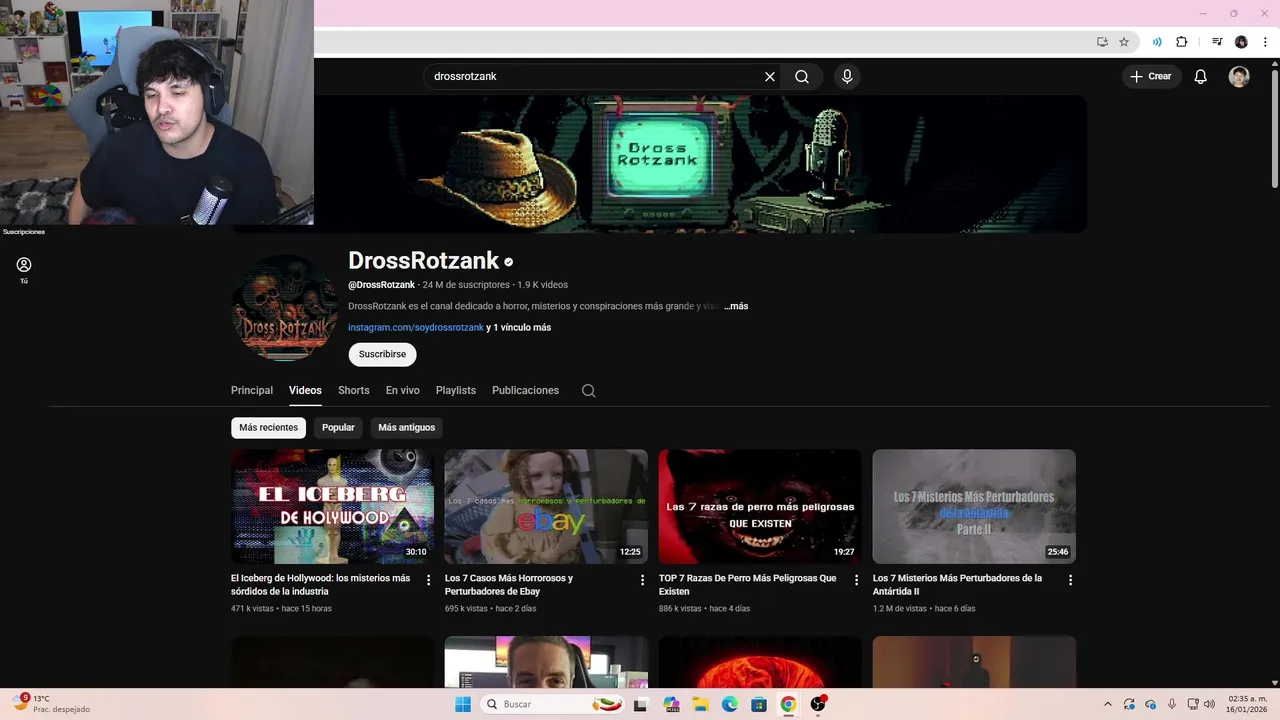The height and width of the screenshot is (720, 1280).
Task: Switch to the Principal tab
Action: pos(252,390)
